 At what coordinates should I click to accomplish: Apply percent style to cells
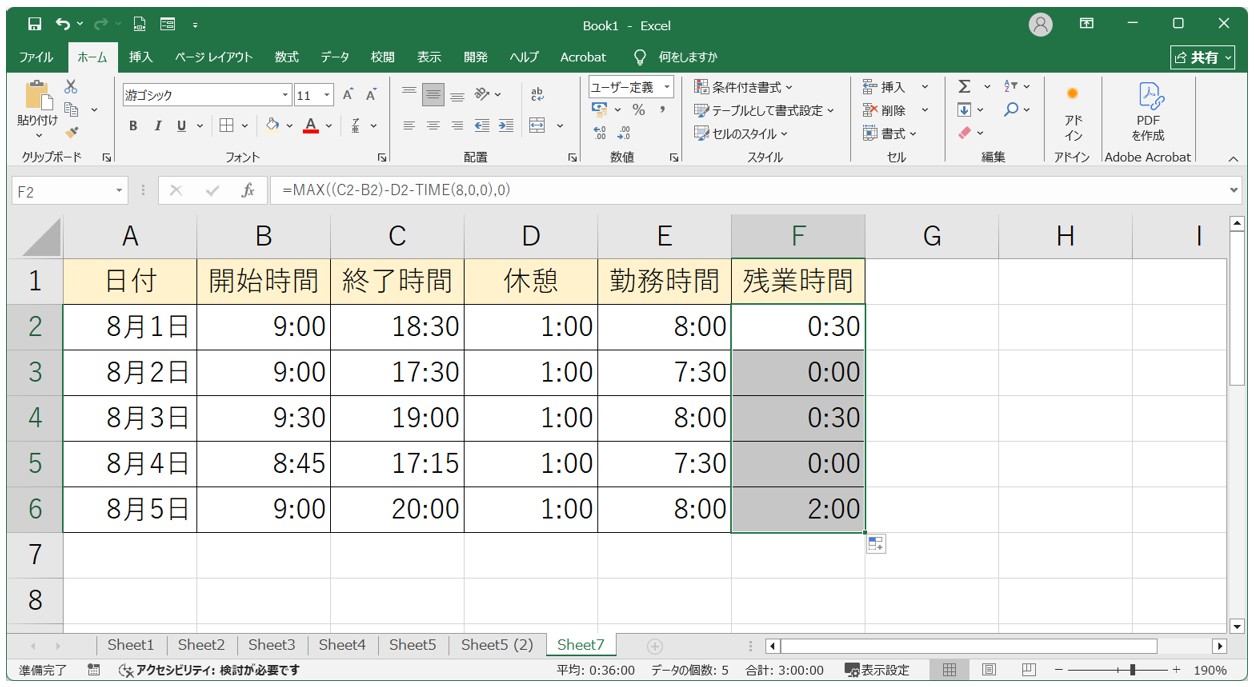pos(638,110)
